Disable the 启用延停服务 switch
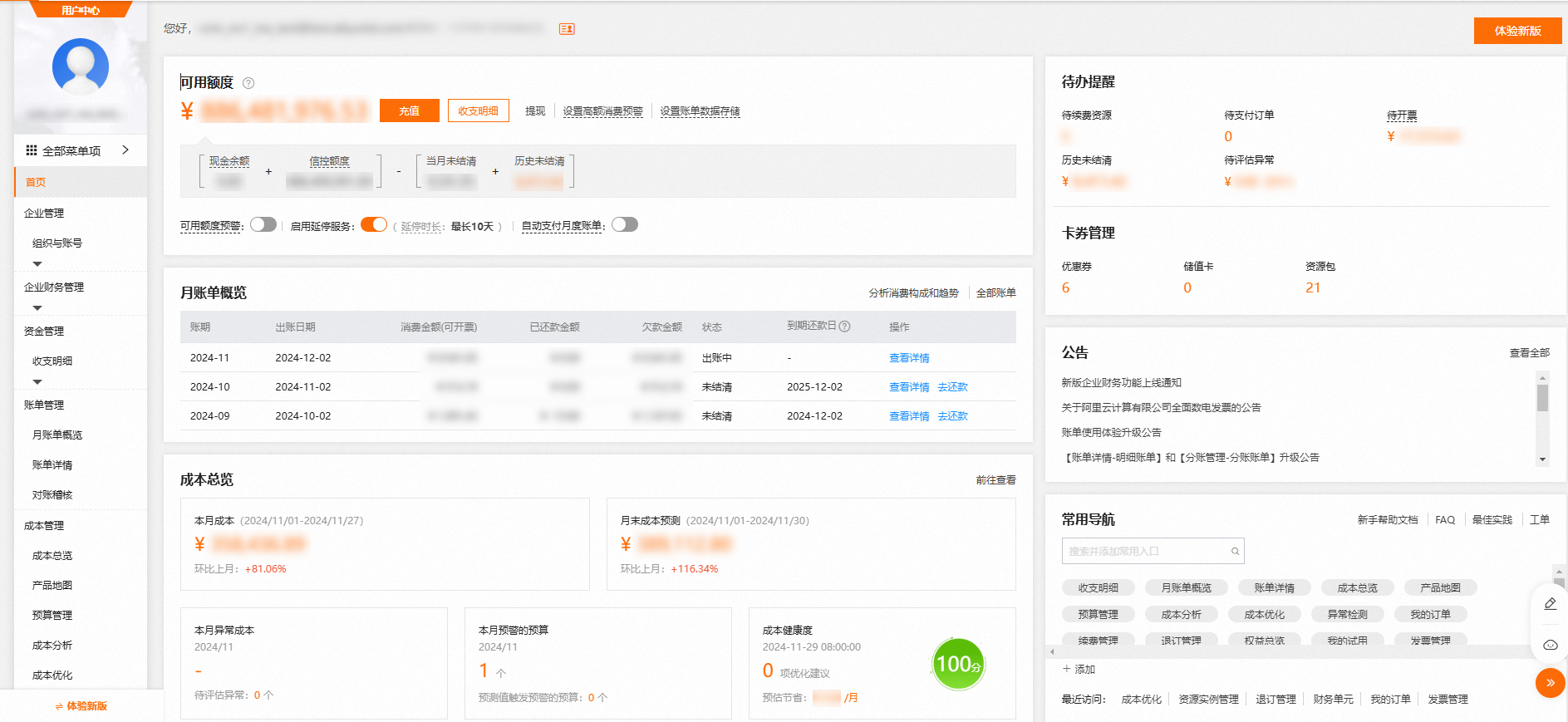 pos(374,224)
